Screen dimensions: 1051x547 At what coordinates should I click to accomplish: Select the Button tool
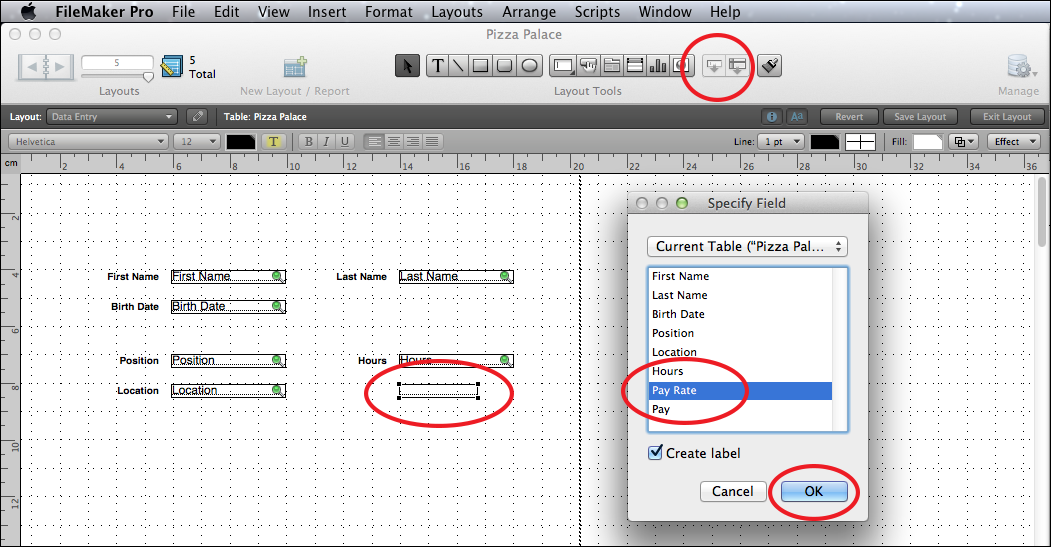[x=589, y=66]
